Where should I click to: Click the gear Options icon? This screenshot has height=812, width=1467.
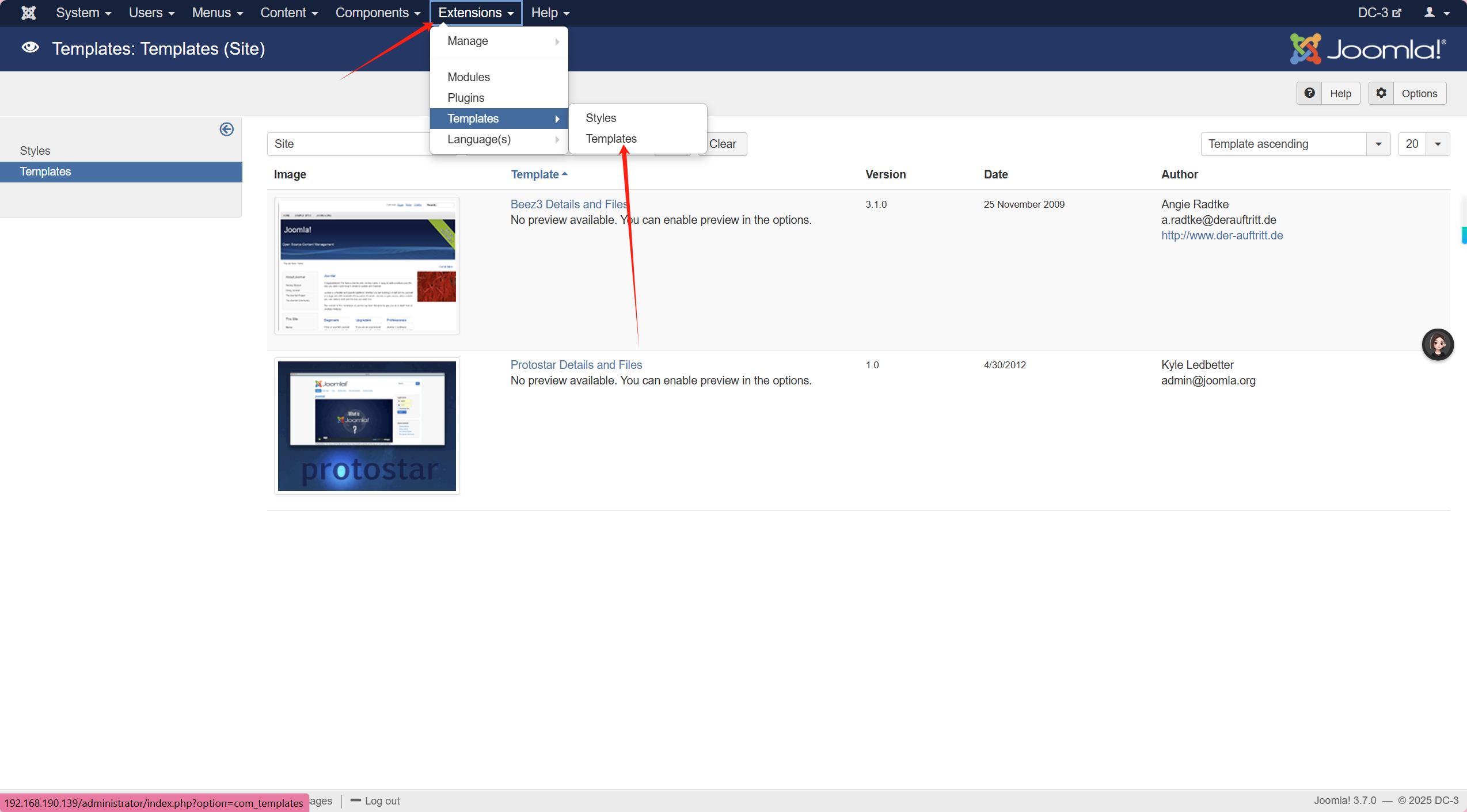coord(1381,93)
